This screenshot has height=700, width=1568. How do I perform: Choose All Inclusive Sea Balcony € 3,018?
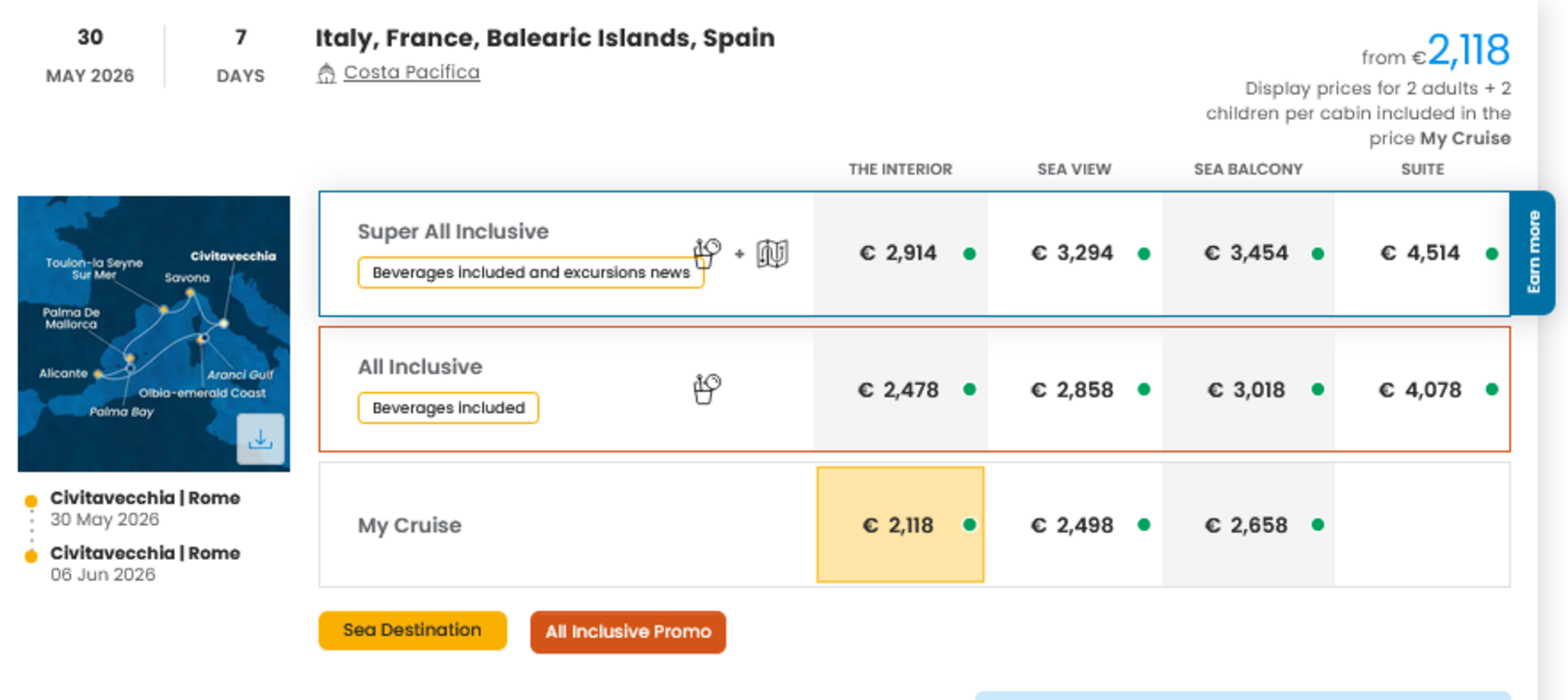(x=1248, y=389)
